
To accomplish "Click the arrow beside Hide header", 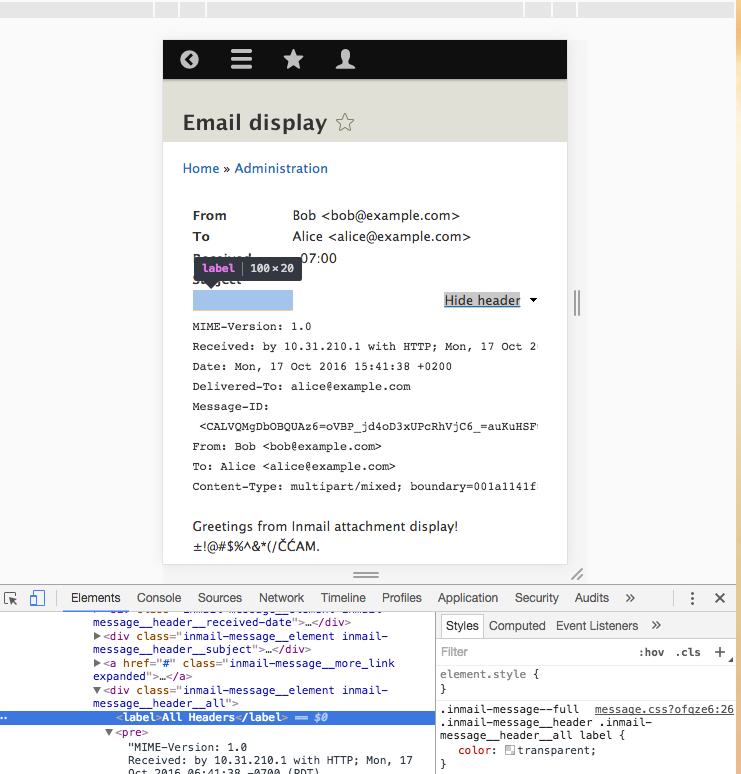I will pos(533,300).
